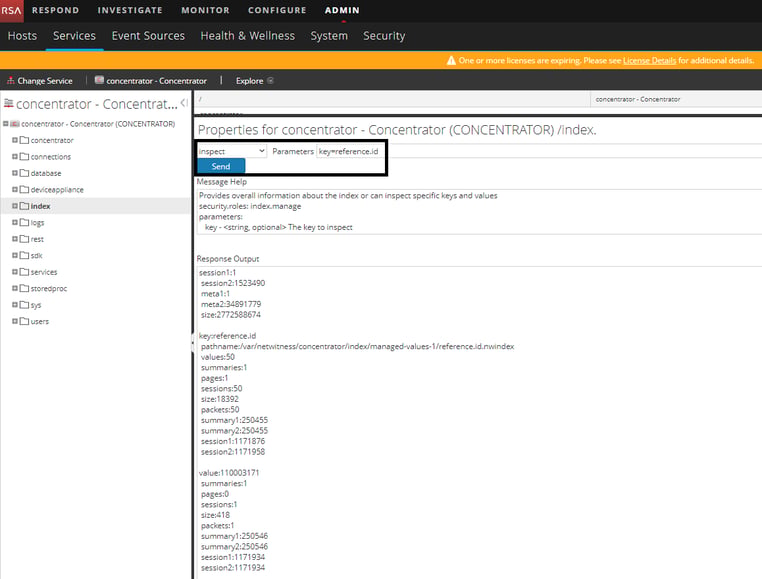Click the logs folder icon
762x579 pixels.
[x=24, y=223]
